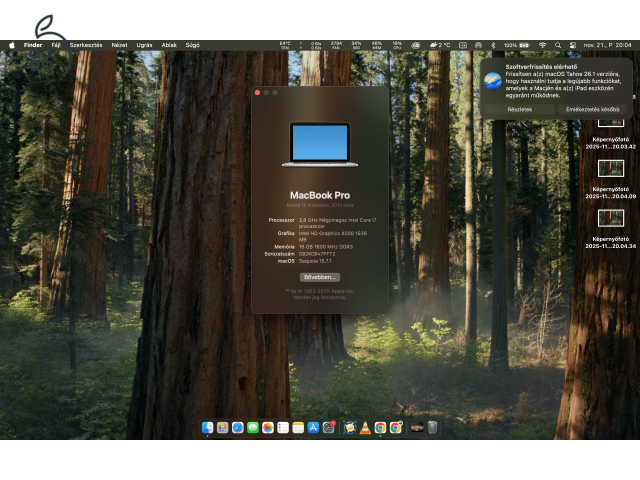Click the battery 100% indicator
The image size is (640, 480).
pos(516,45)
